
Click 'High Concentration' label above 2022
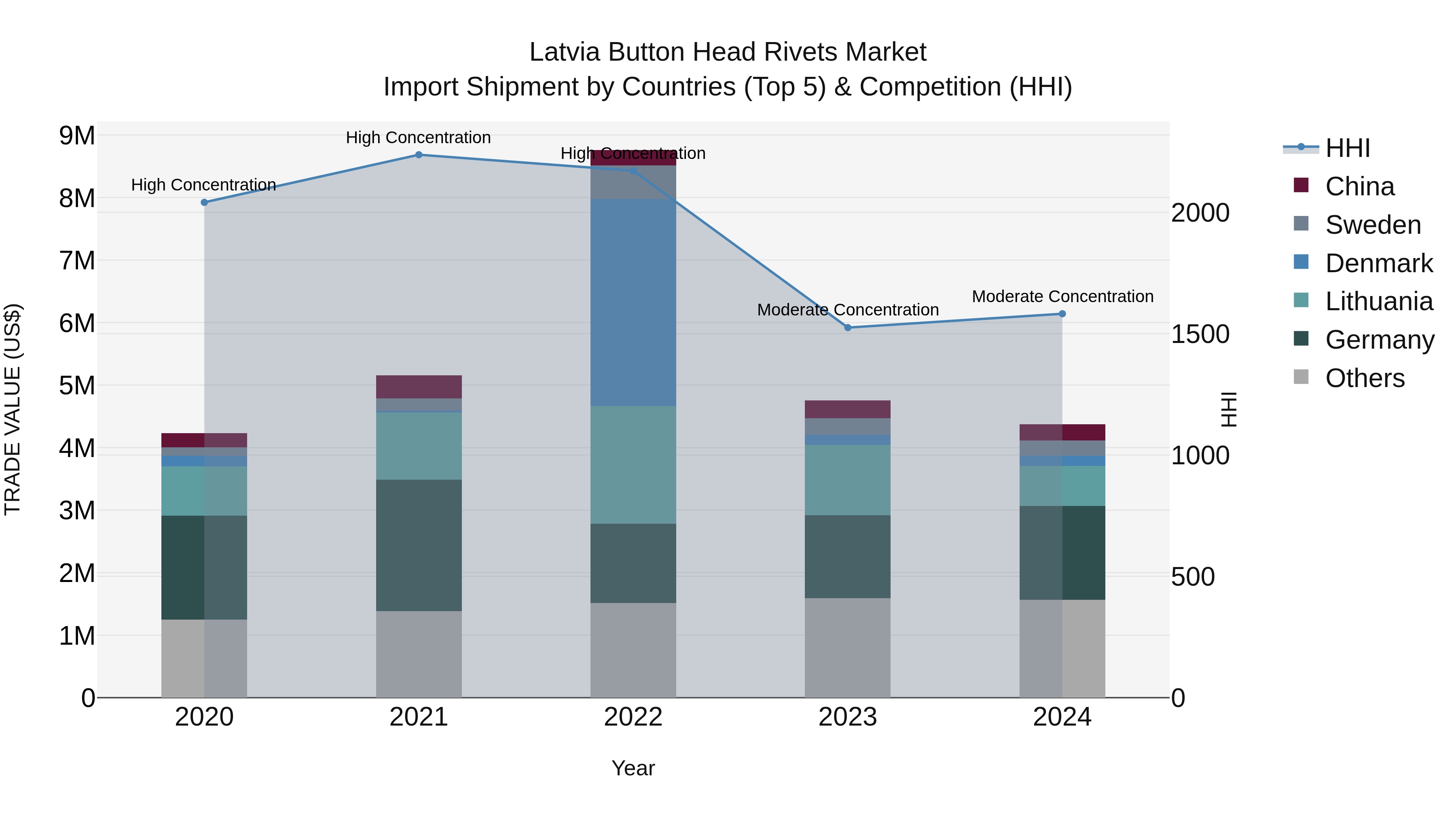click(x=633, y=153)
